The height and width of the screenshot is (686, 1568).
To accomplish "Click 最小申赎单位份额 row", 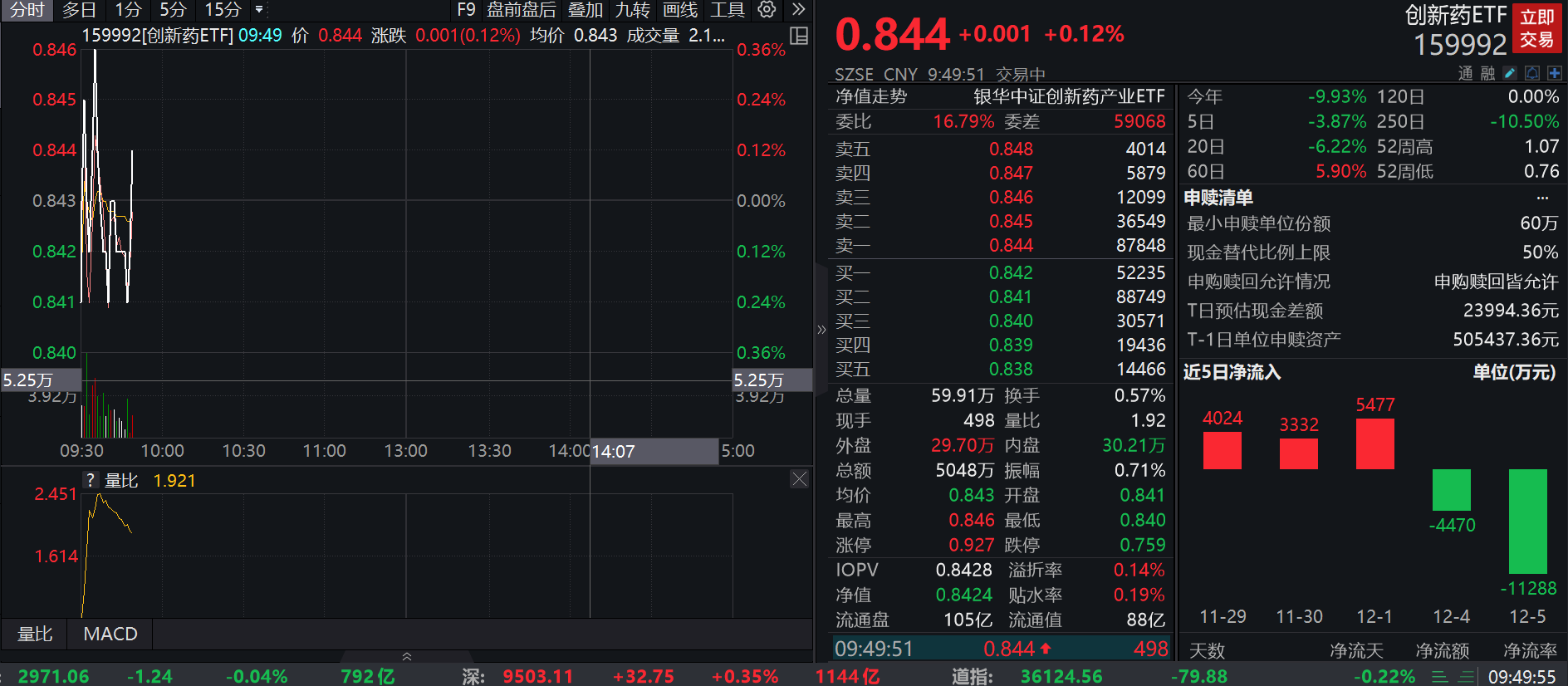I will click(1372, 223).
